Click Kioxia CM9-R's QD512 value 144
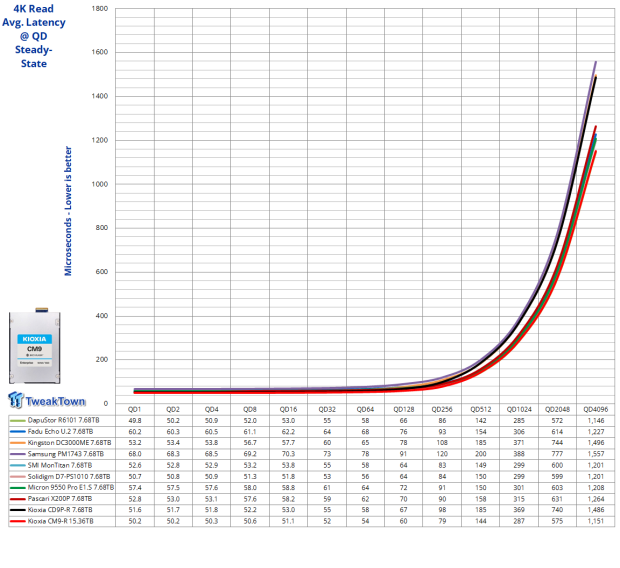This screenshot has width=620, height=568. point(481,521)
